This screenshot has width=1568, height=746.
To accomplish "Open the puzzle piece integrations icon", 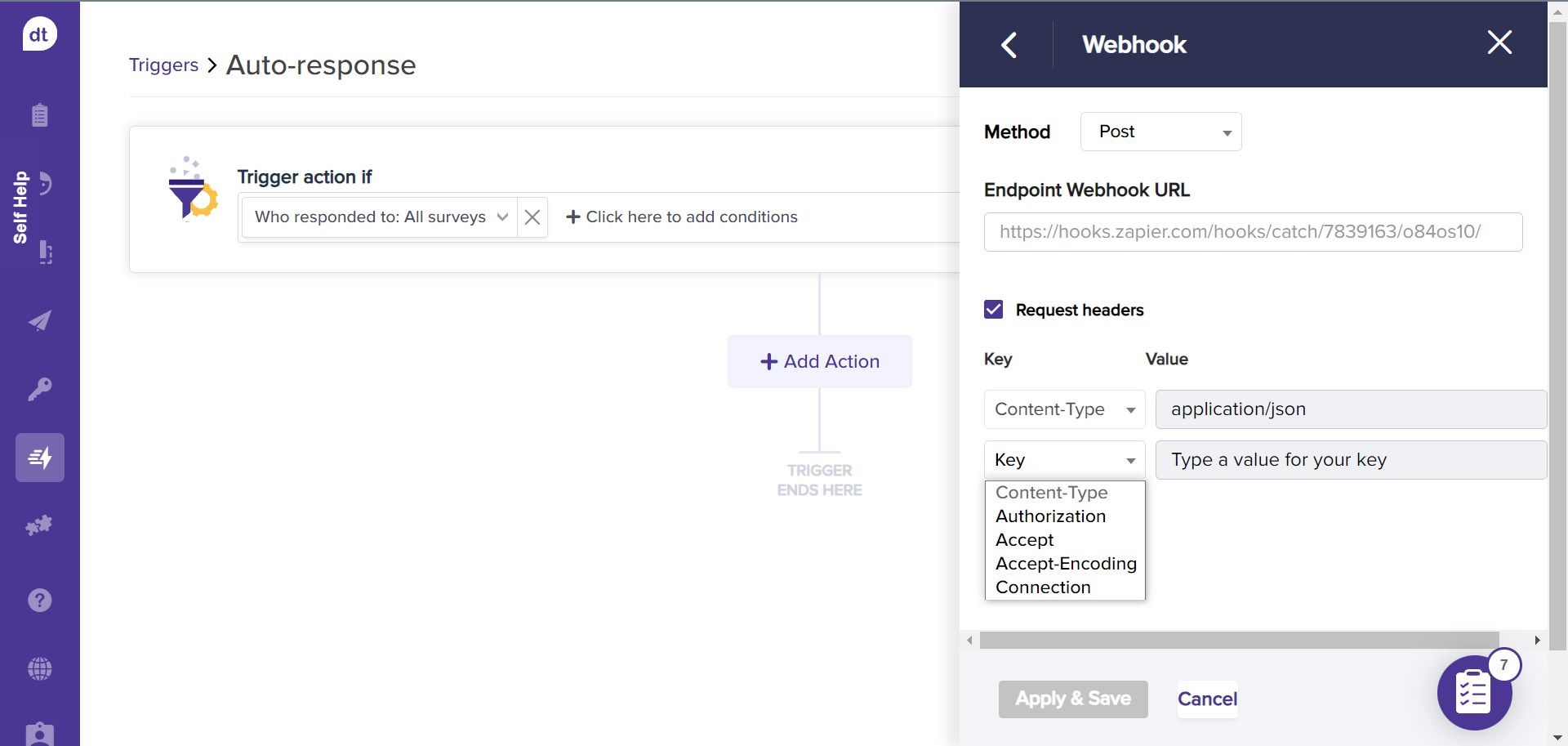I will (x=39, y=525).
